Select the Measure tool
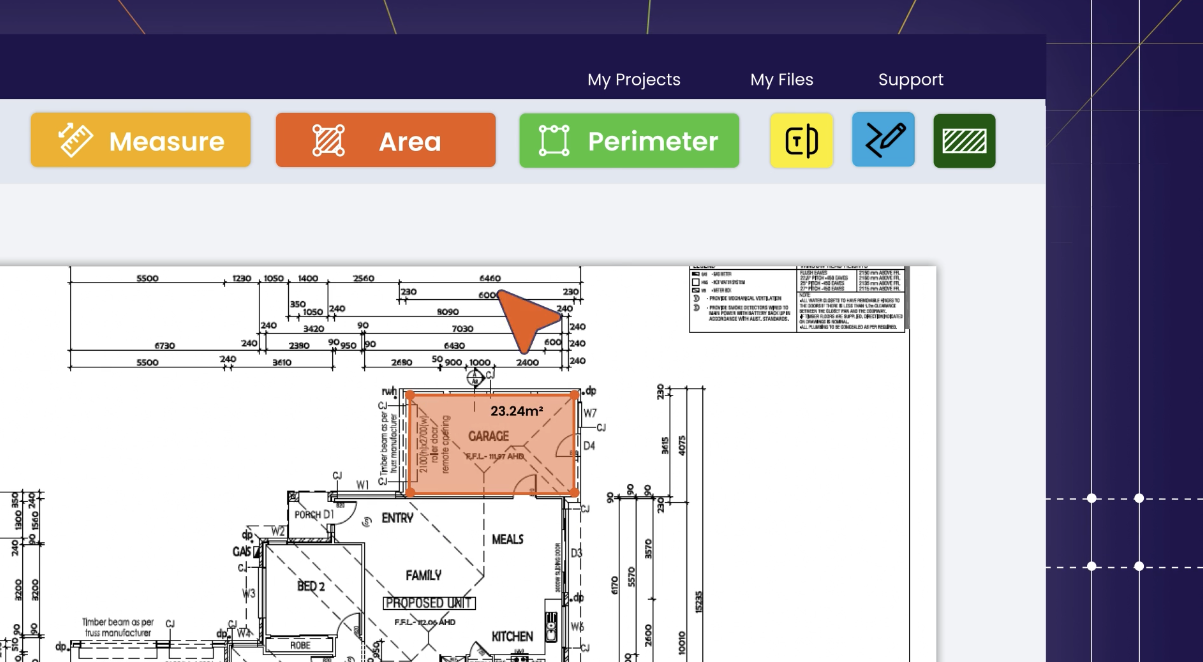 (x=140, y=140)
